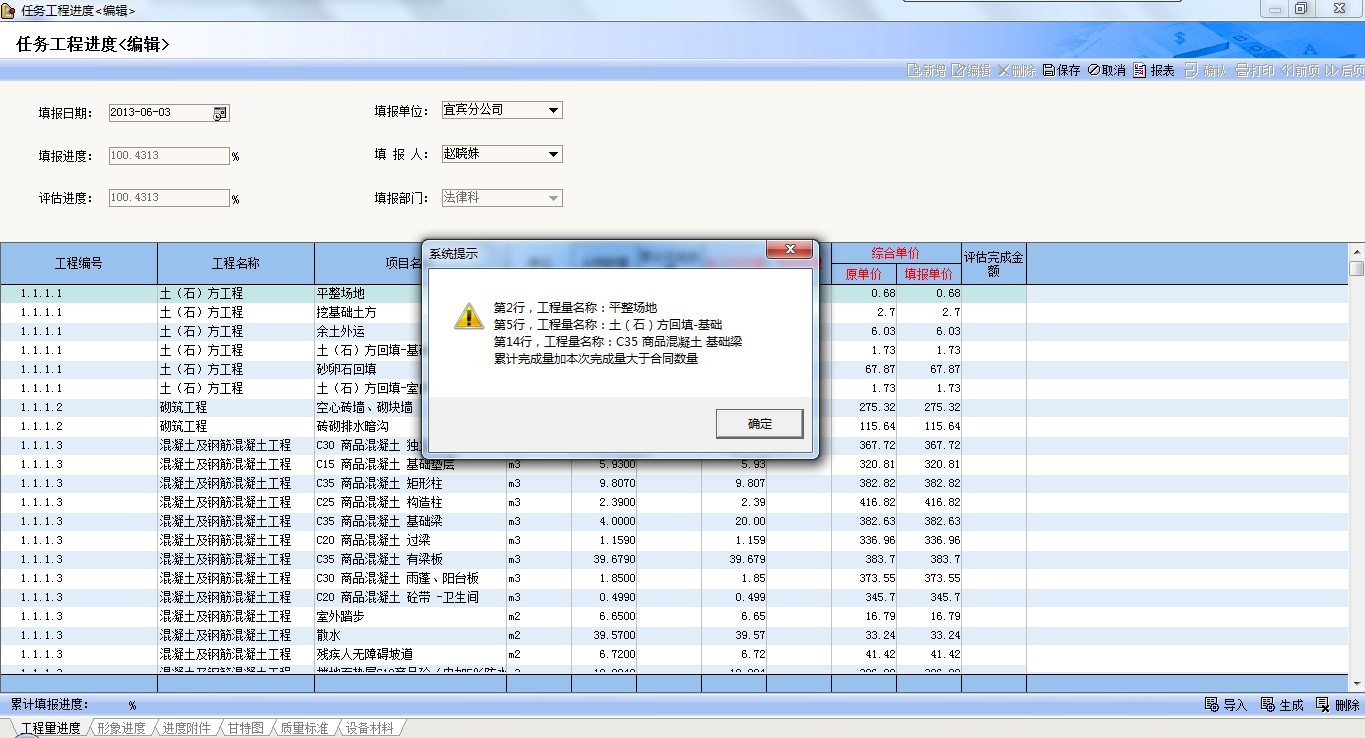Expand the 填报部门 dropdown
Image resolution: width=1365 pixels, height=738 pixels.
tap(553, 199)
